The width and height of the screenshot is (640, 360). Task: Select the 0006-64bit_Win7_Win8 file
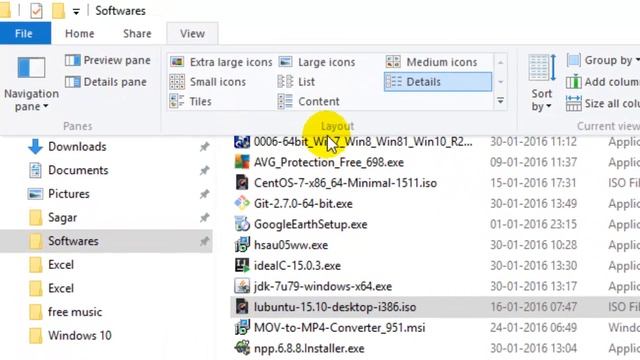(x=363, y=142)
